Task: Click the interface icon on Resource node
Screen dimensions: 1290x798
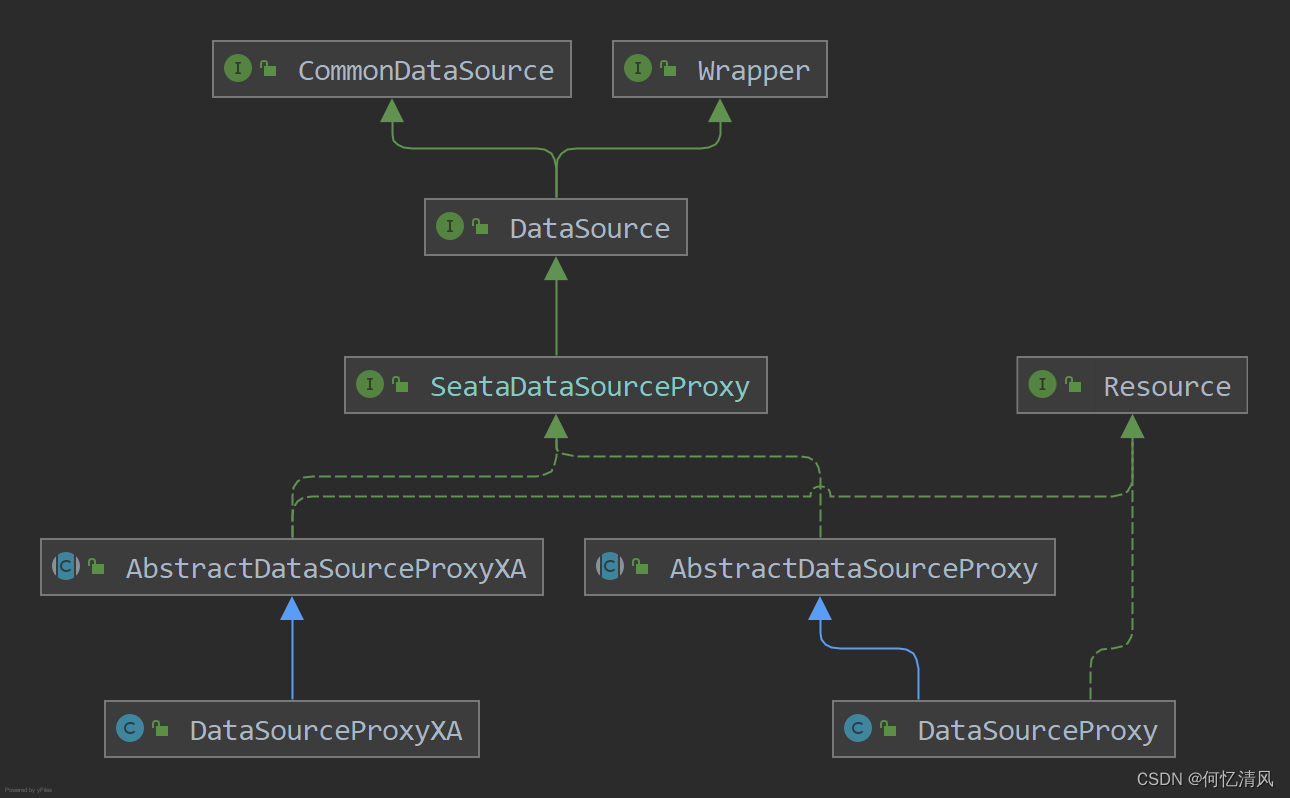Action: pos(1042,385)
